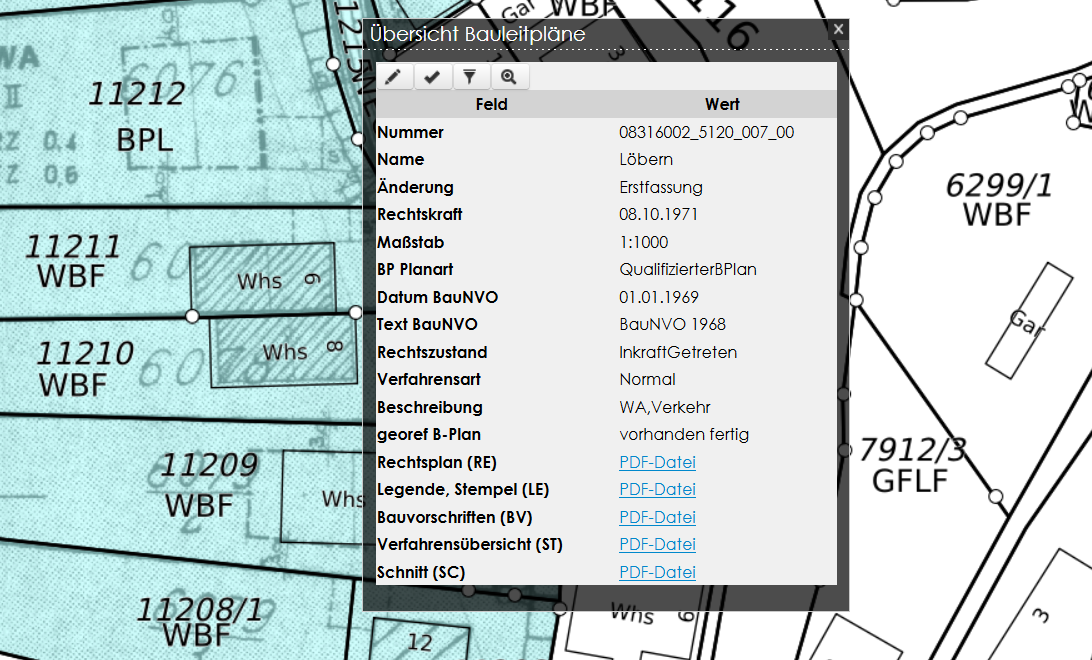Image resolution: width=1092 pixels, height=660 pixels.
Task: Click the Whs 8 building on the map
Action: (x=283, y=351)
